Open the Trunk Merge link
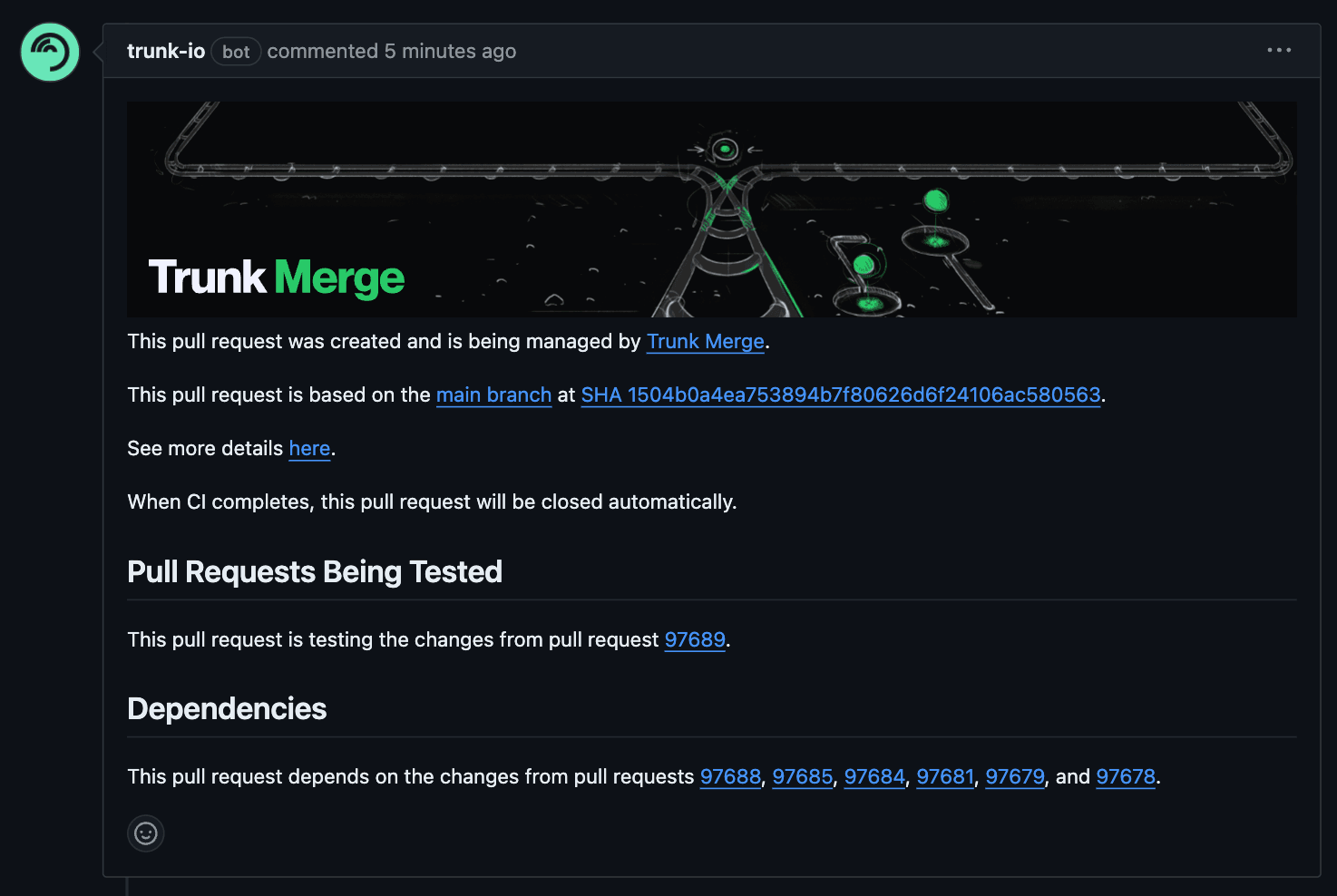The width and height of the screenshot is (1337, 896). pyautogui.click(x=705, y=342)
